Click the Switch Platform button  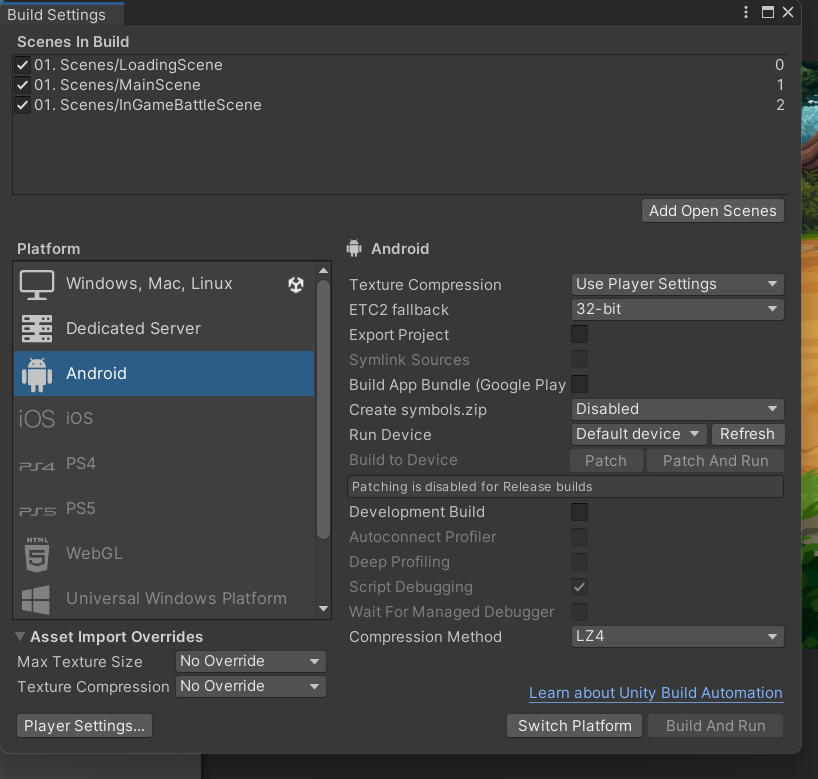click(574, 726)
